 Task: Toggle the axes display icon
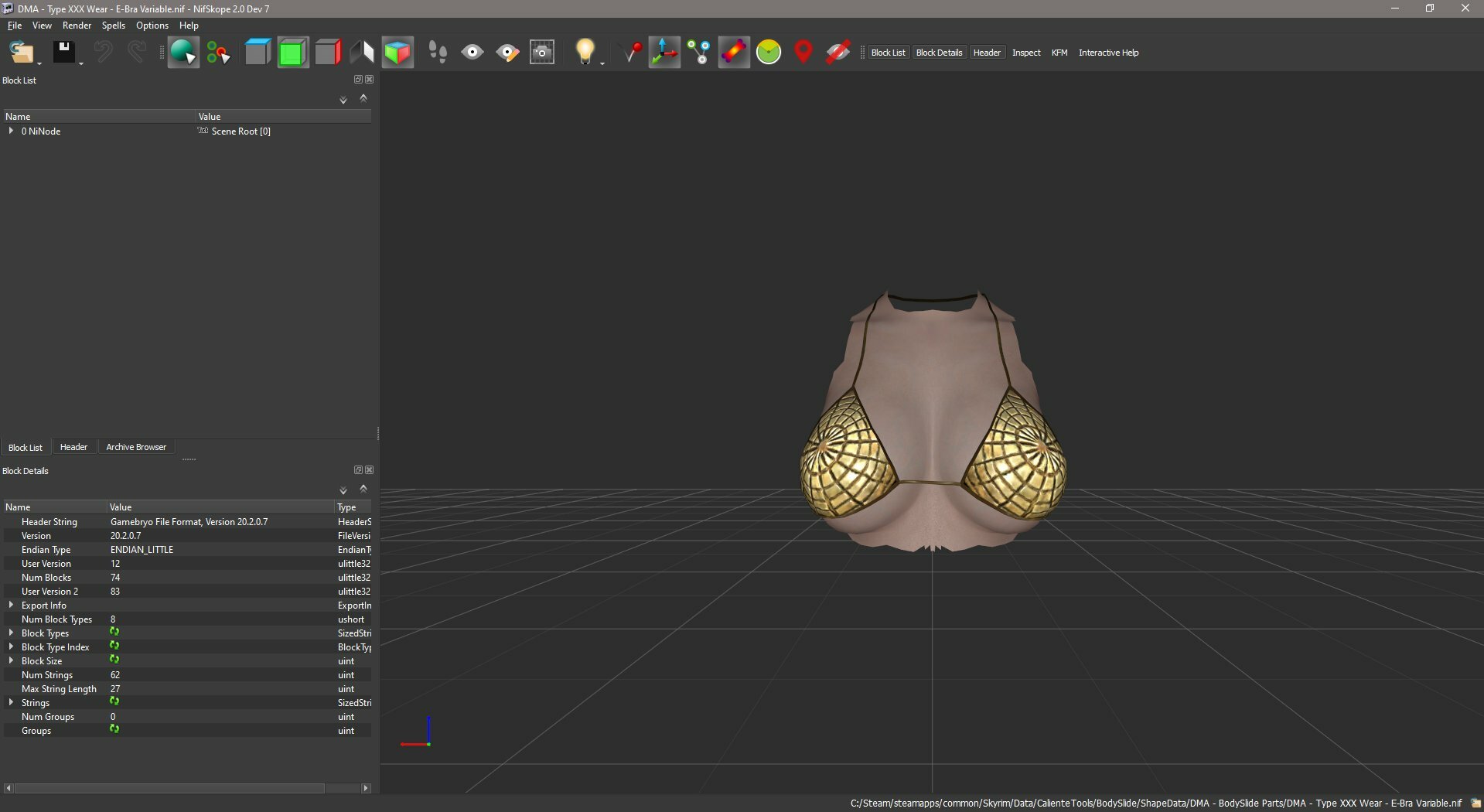pyautogui.click(x=664, y=53)
